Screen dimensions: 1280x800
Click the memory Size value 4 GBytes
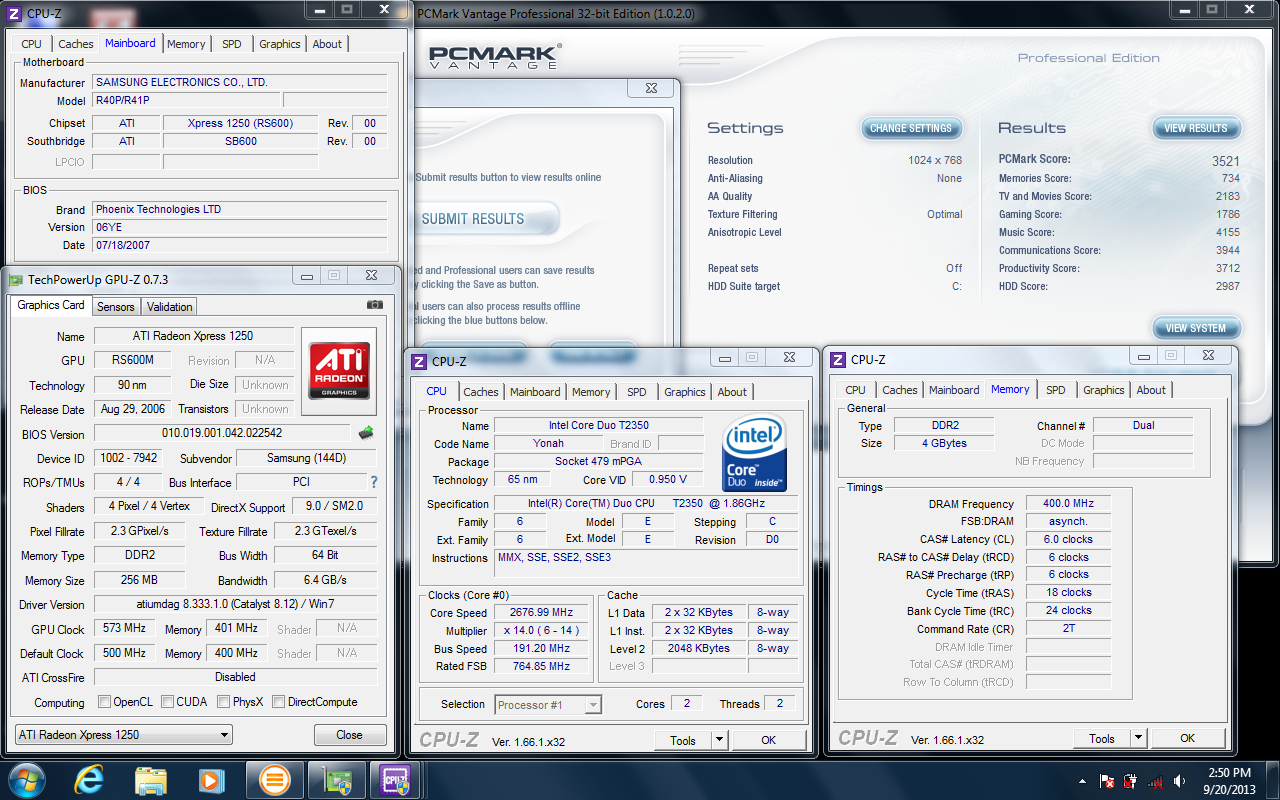944,443
